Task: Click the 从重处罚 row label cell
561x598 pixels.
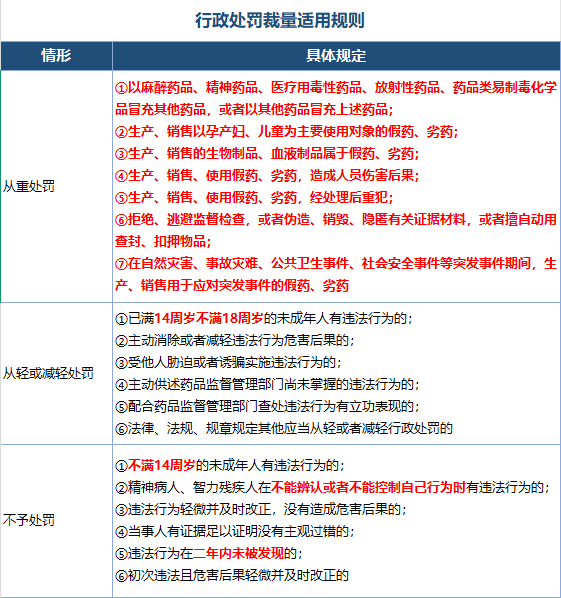Action: pos(56,186)
